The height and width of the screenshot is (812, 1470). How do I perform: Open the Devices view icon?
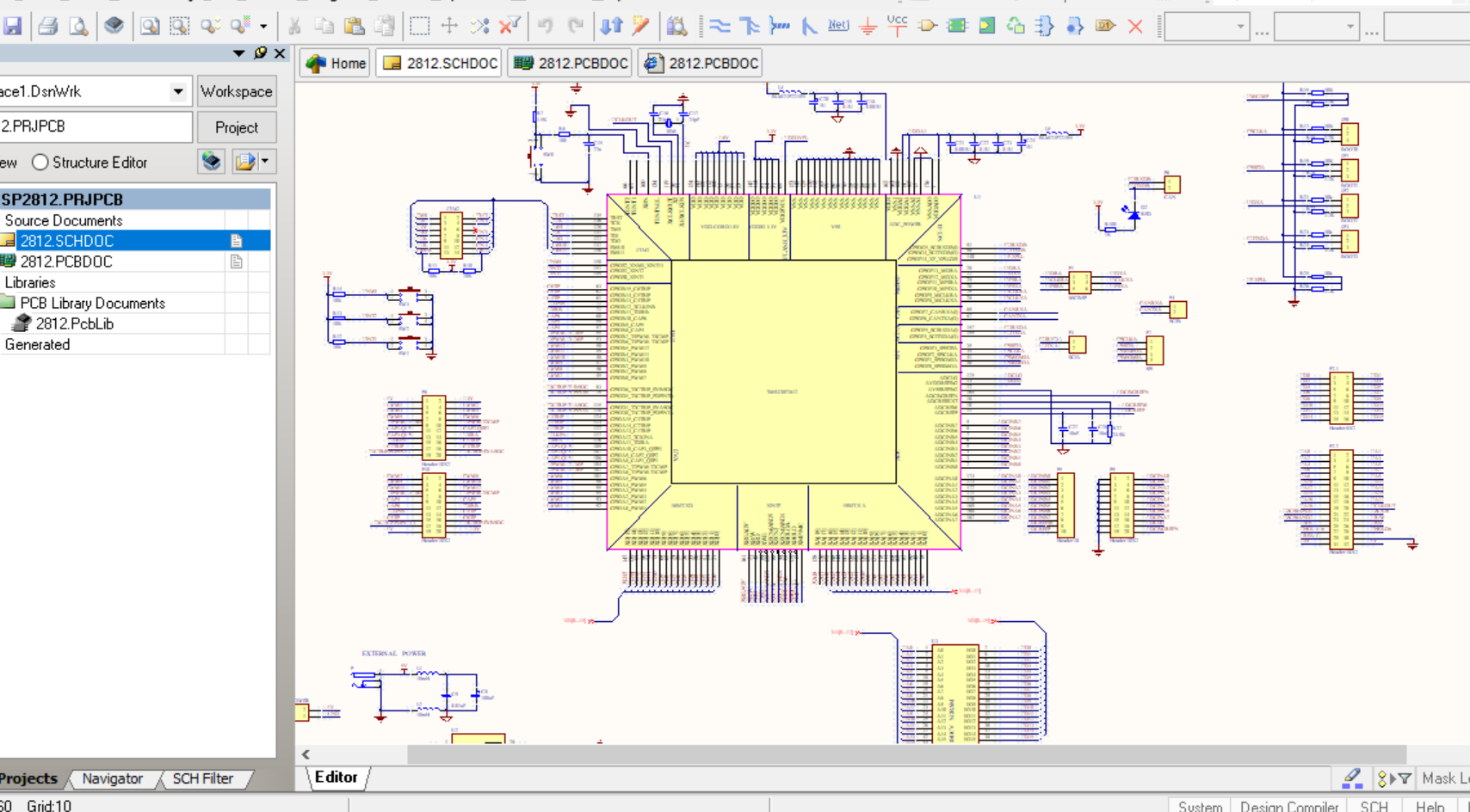114,26
